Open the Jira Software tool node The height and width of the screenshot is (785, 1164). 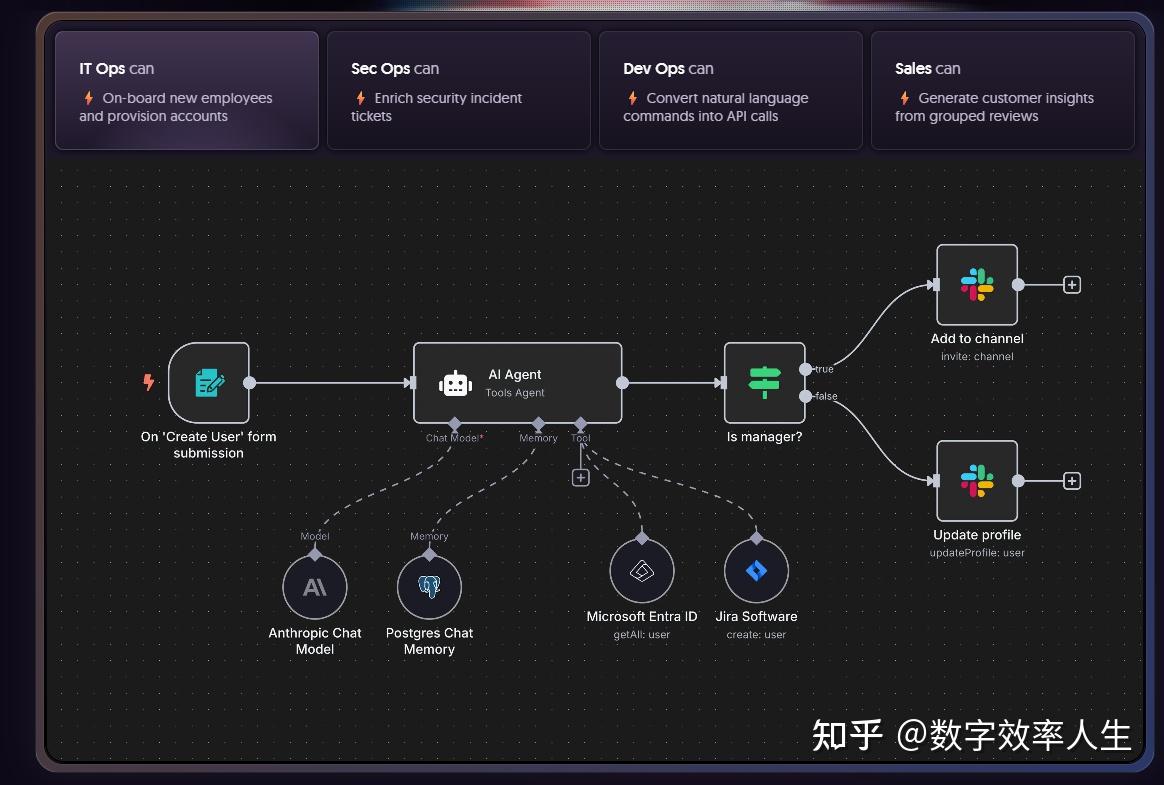(756, 570)
